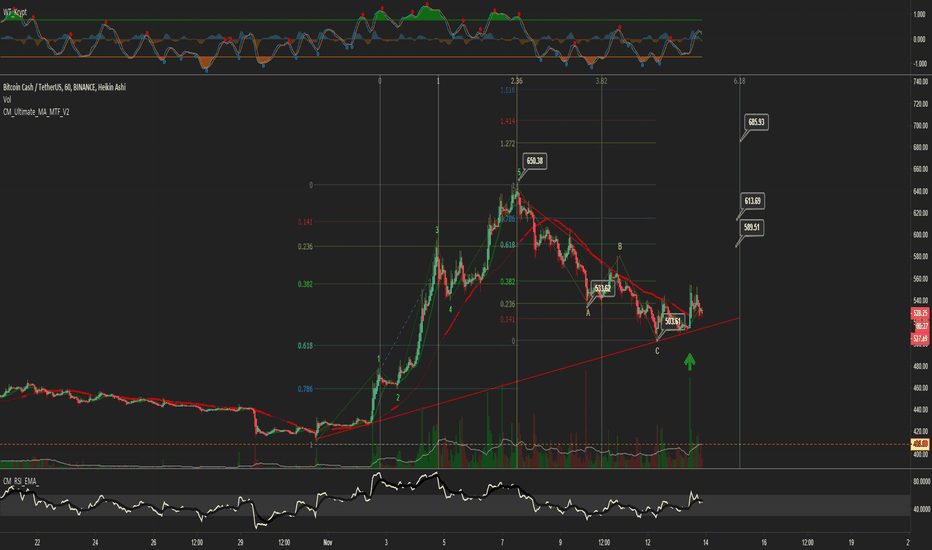The height and width of the screenshot is (550, 932).
Task: Click 740.00 on the price axis
Action: point(920,81)
